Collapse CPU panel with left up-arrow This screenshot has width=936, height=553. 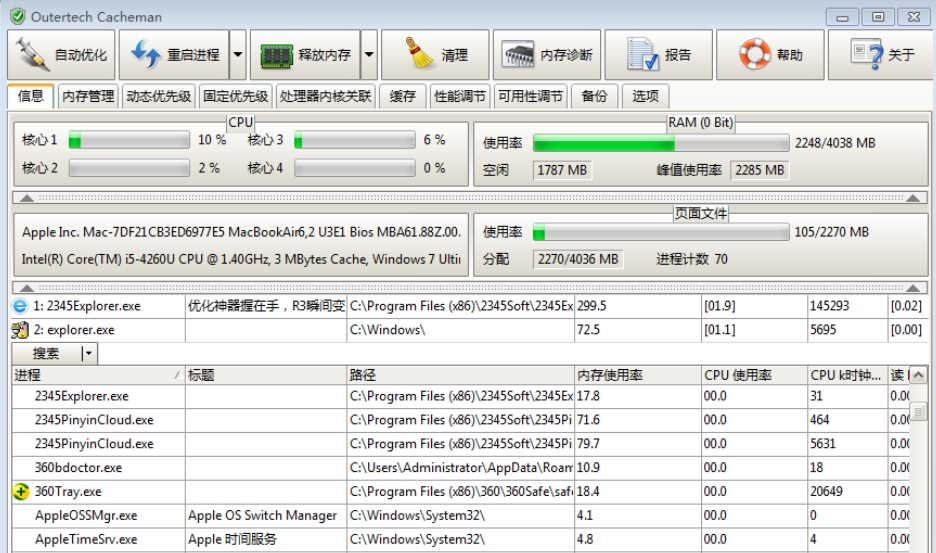coord(27,198)
